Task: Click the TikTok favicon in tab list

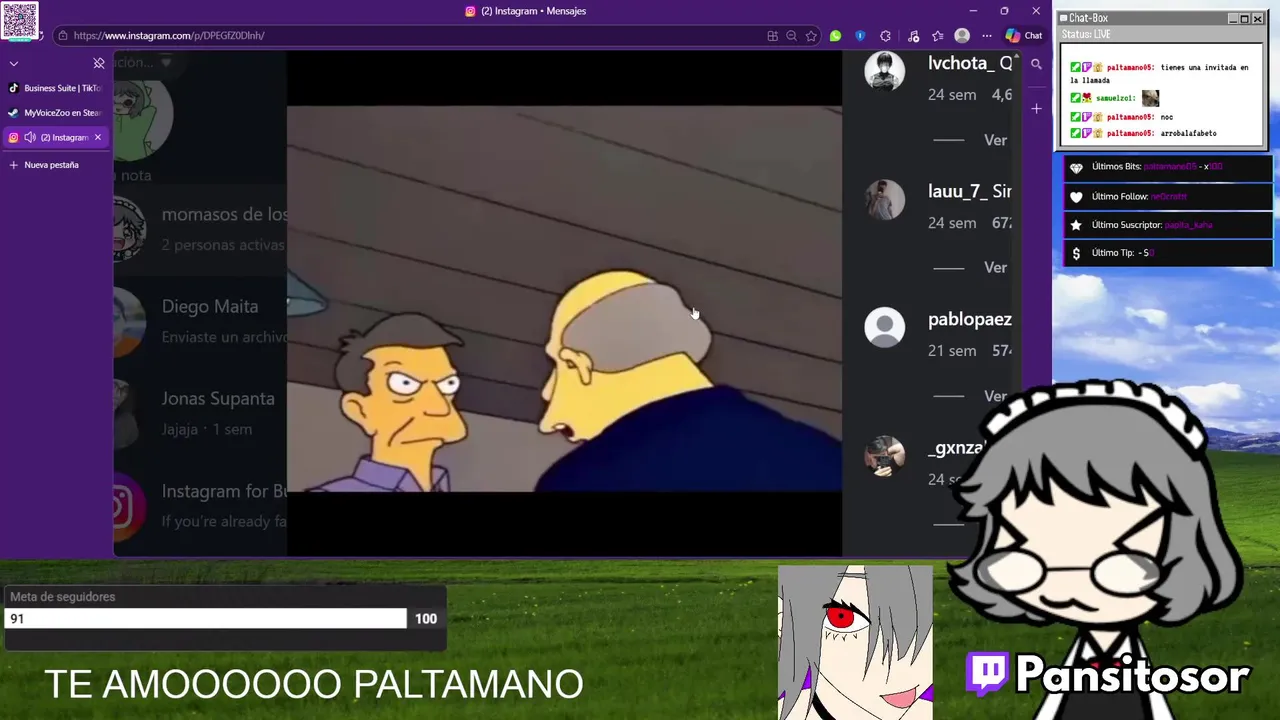Action: coord(14,88)
